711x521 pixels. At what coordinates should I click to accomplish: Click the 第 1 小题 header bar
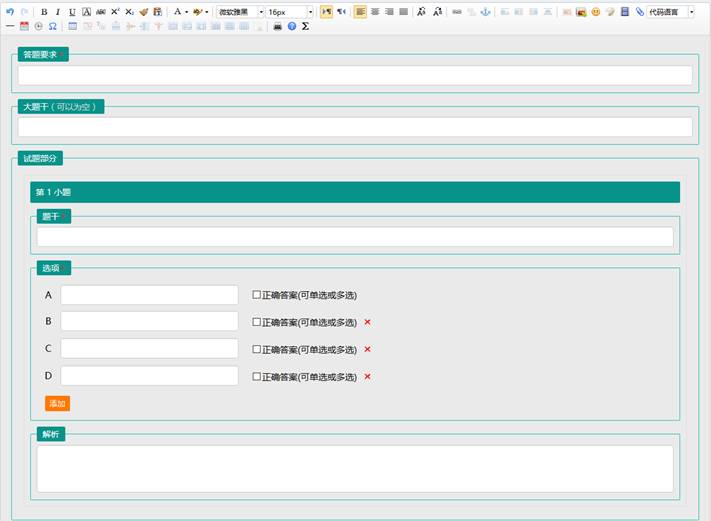[x=355, y=192]
